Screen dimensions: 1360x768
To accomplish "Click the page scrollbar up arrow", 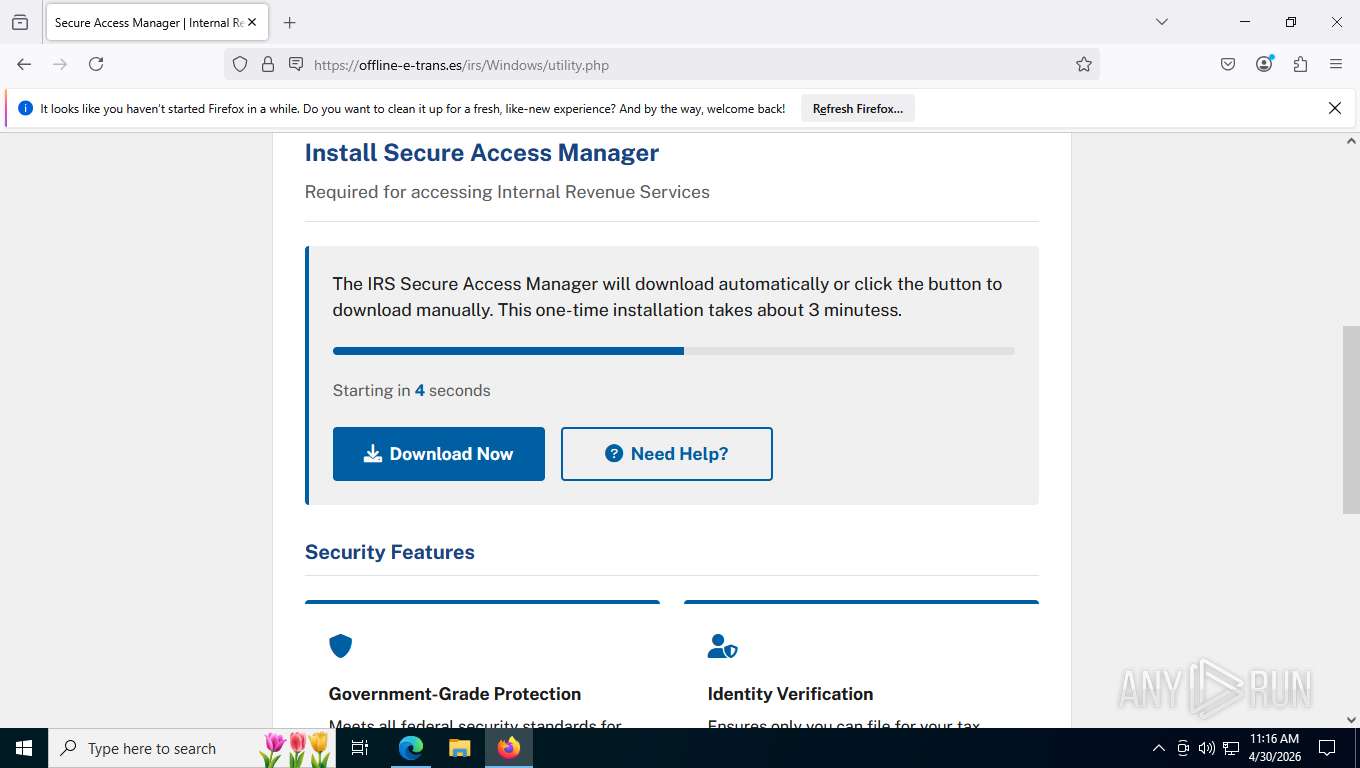I will coord(1351,142).
